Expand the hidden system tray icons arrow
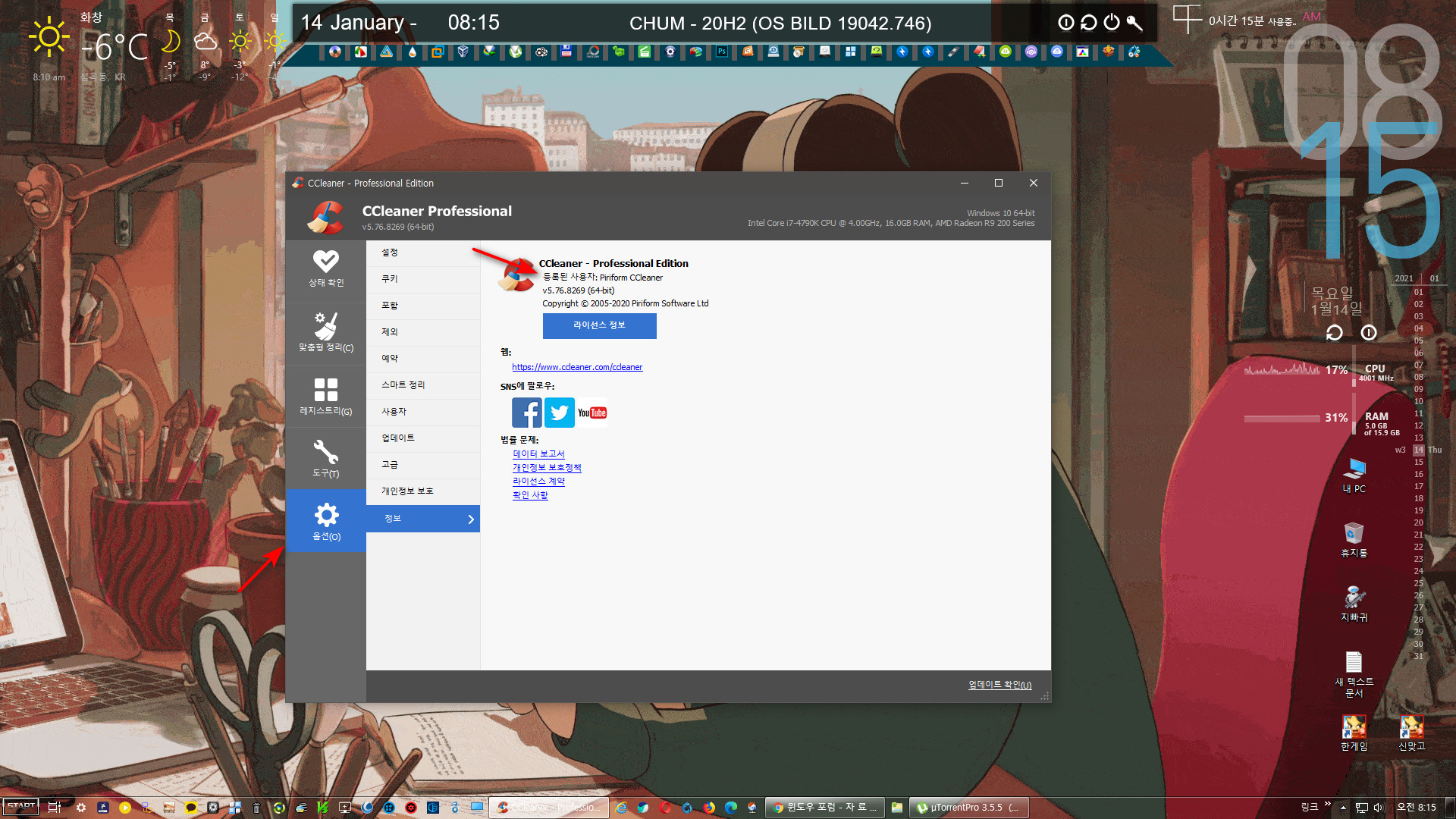Viewport: 1456px width, 819px height. pyautogui.click(x=1343, y=808)
